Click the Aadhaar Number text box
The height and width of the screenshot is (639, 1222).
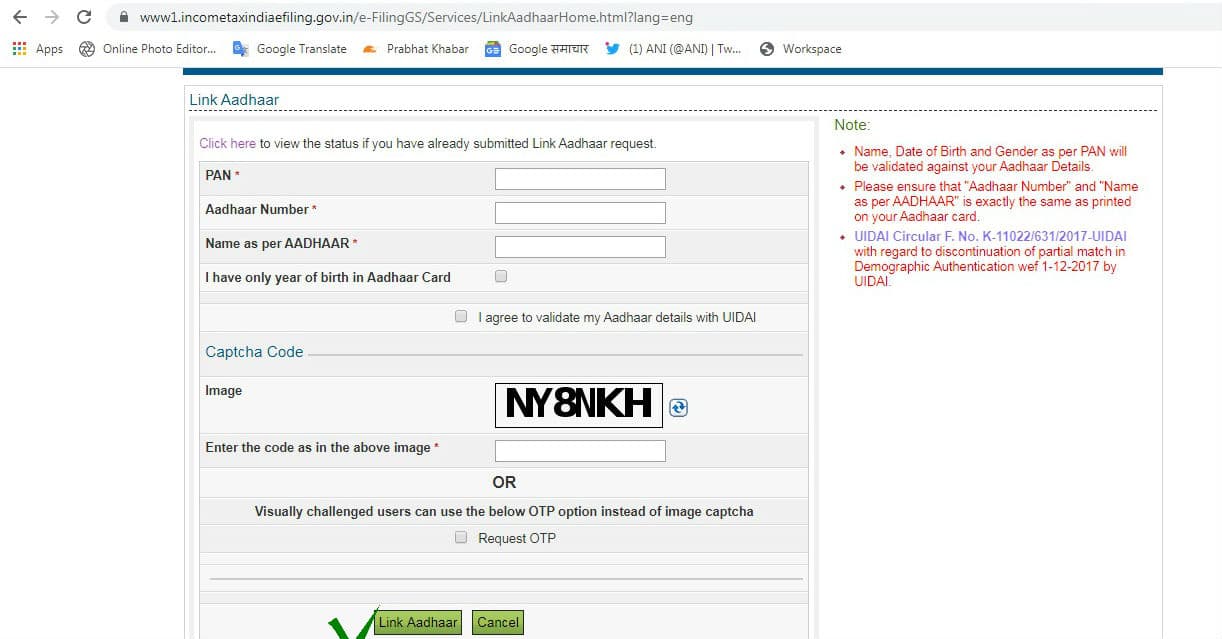580,213
